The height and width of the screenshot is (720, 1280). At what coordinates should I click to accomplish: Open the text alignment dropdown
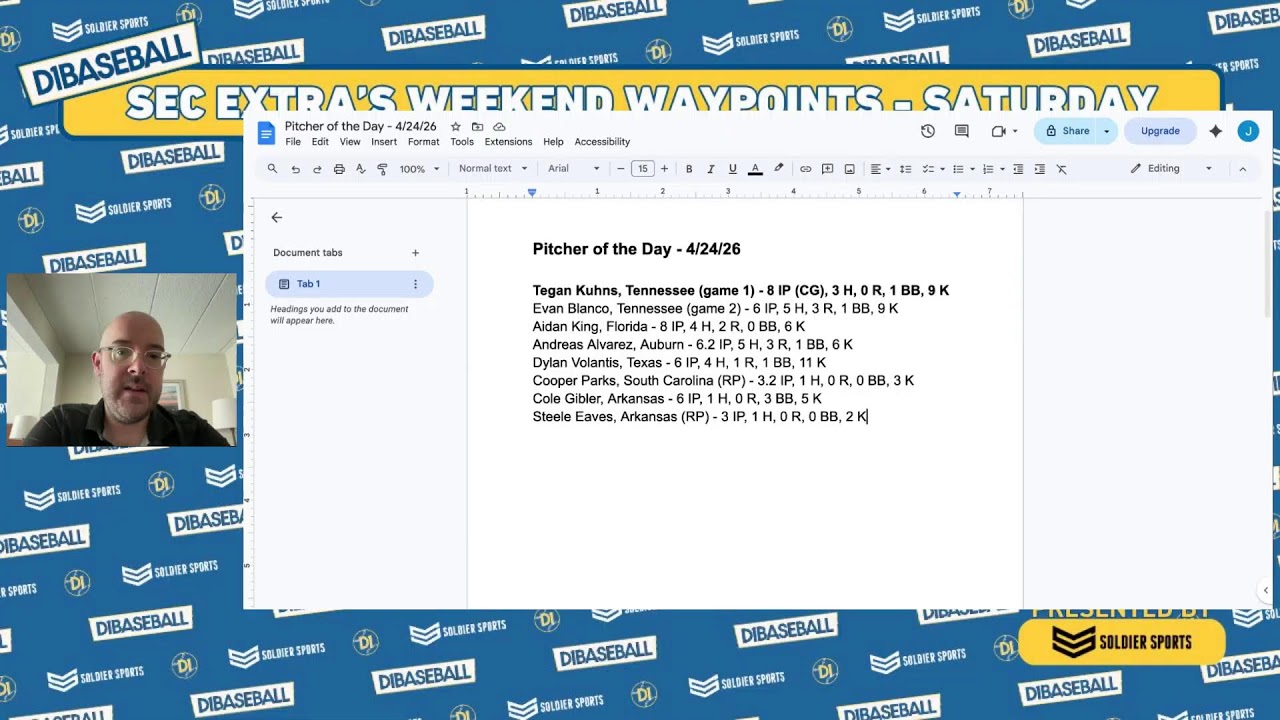[879, 169]
